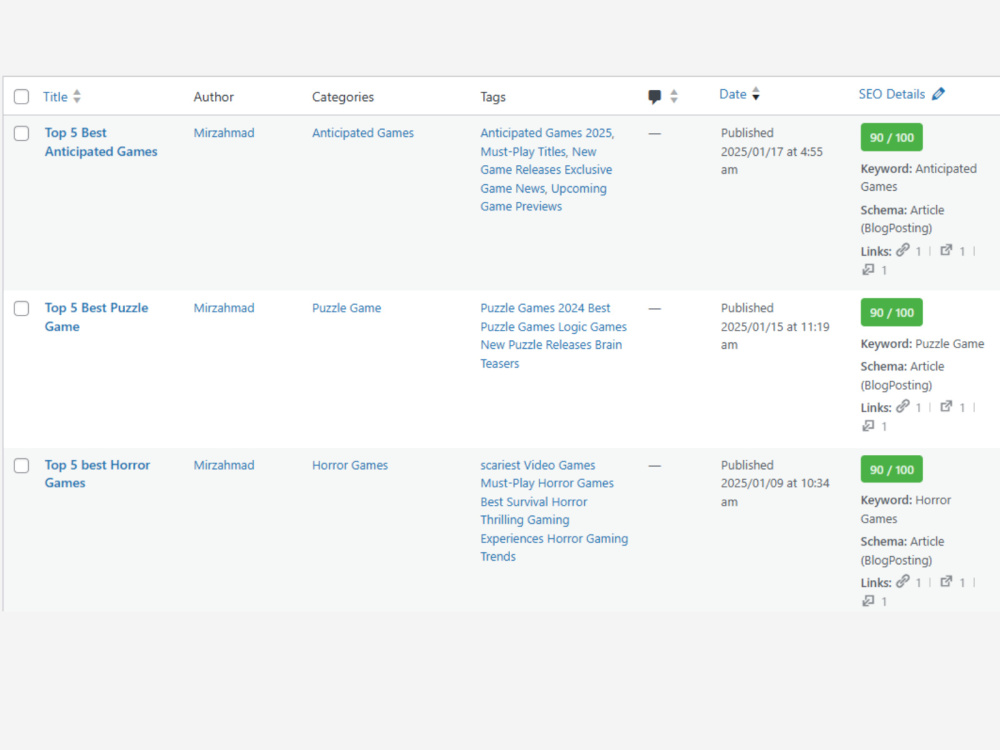Toggle the select-all posts checkbox in header
Image resolution: width=1000 pixels, height=750 pixels.
click(x=22, y=96)
